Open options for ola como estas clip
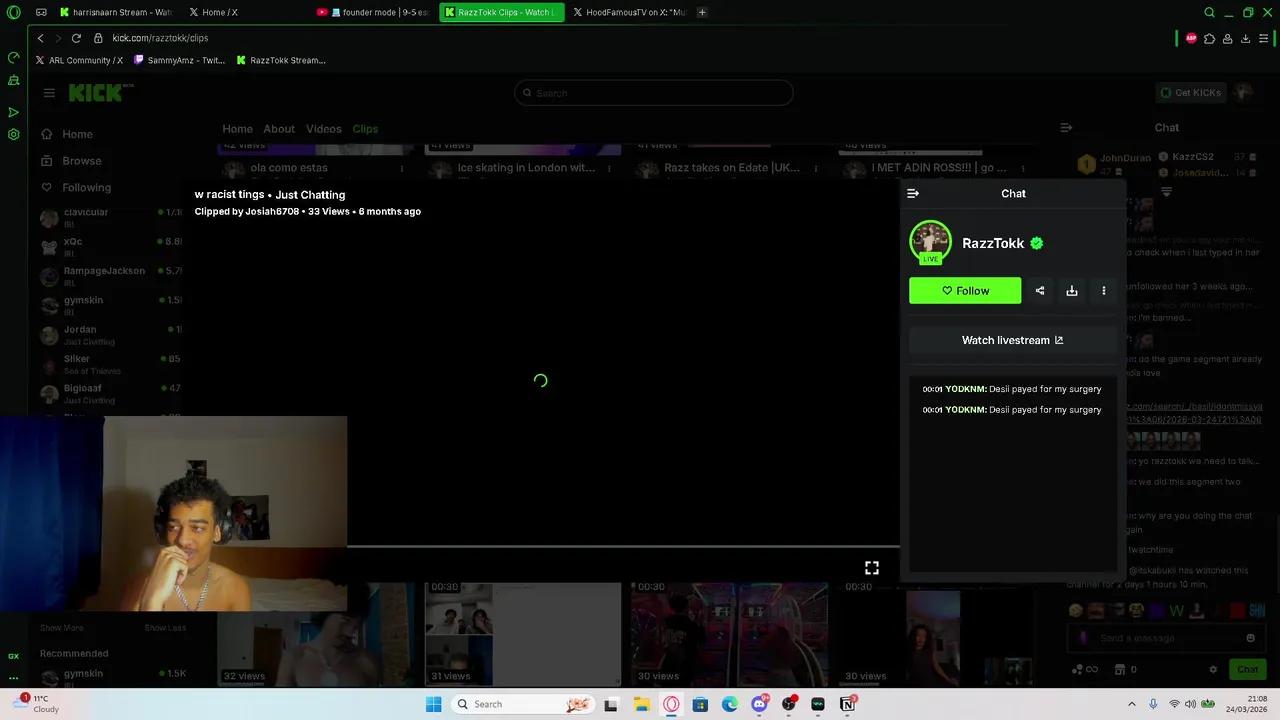Screen dimensions: 1280x720 tap(402, 168)
